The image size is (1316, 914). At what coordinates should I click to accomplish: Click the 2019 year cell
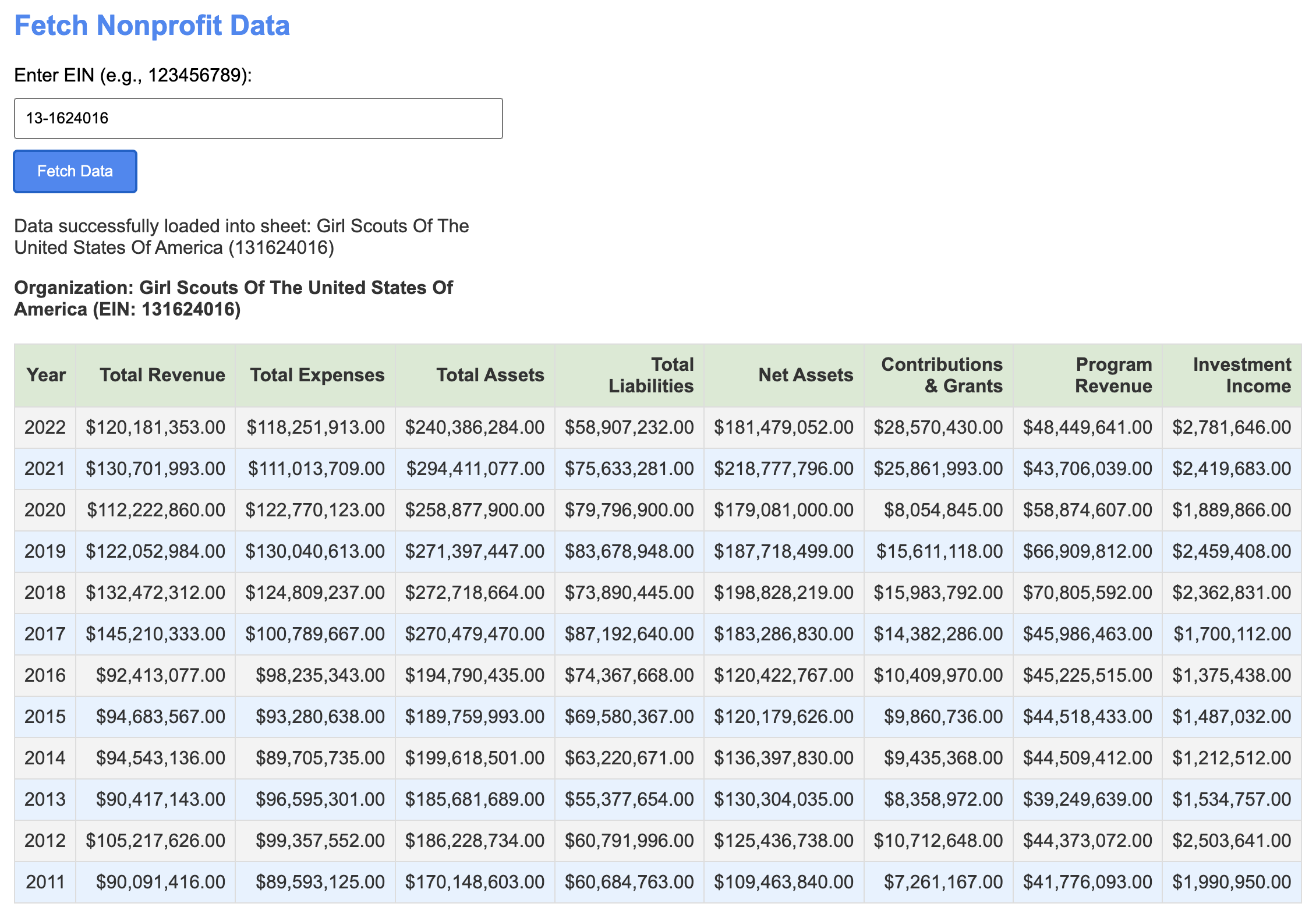coord(45,551)
